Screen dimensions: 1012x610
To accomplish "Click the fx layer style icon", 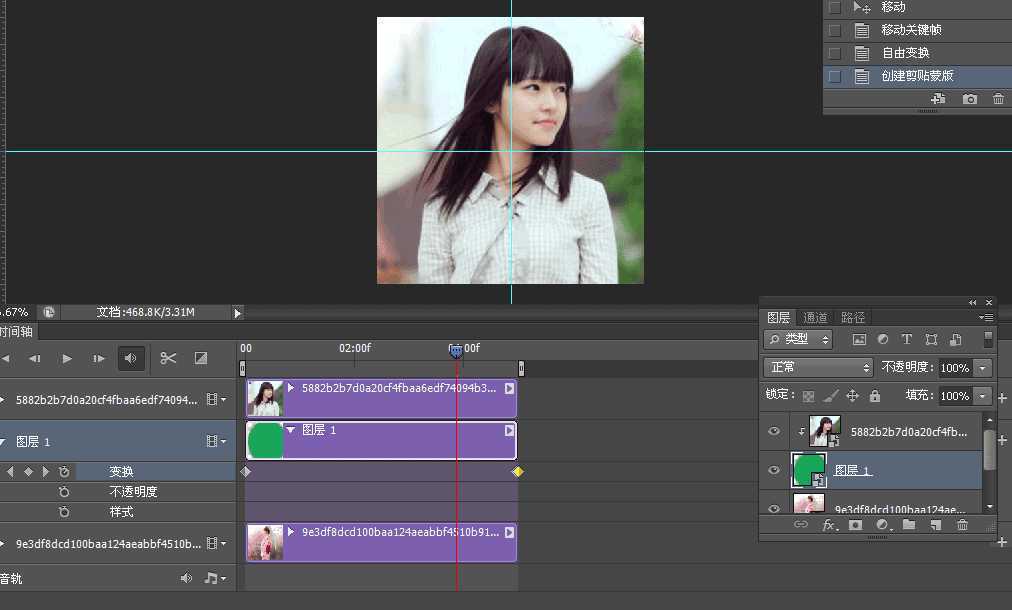I will point(829,524).
